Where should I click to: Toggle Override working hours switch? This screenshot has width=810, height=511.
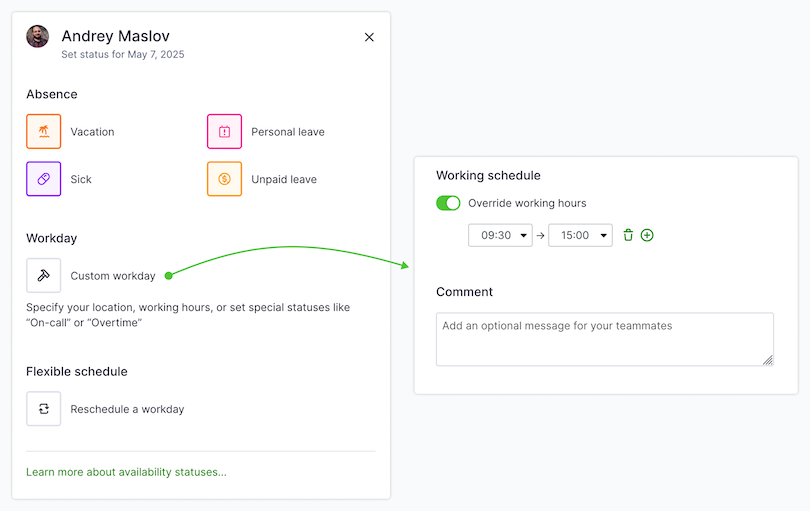tap(448, 203)
